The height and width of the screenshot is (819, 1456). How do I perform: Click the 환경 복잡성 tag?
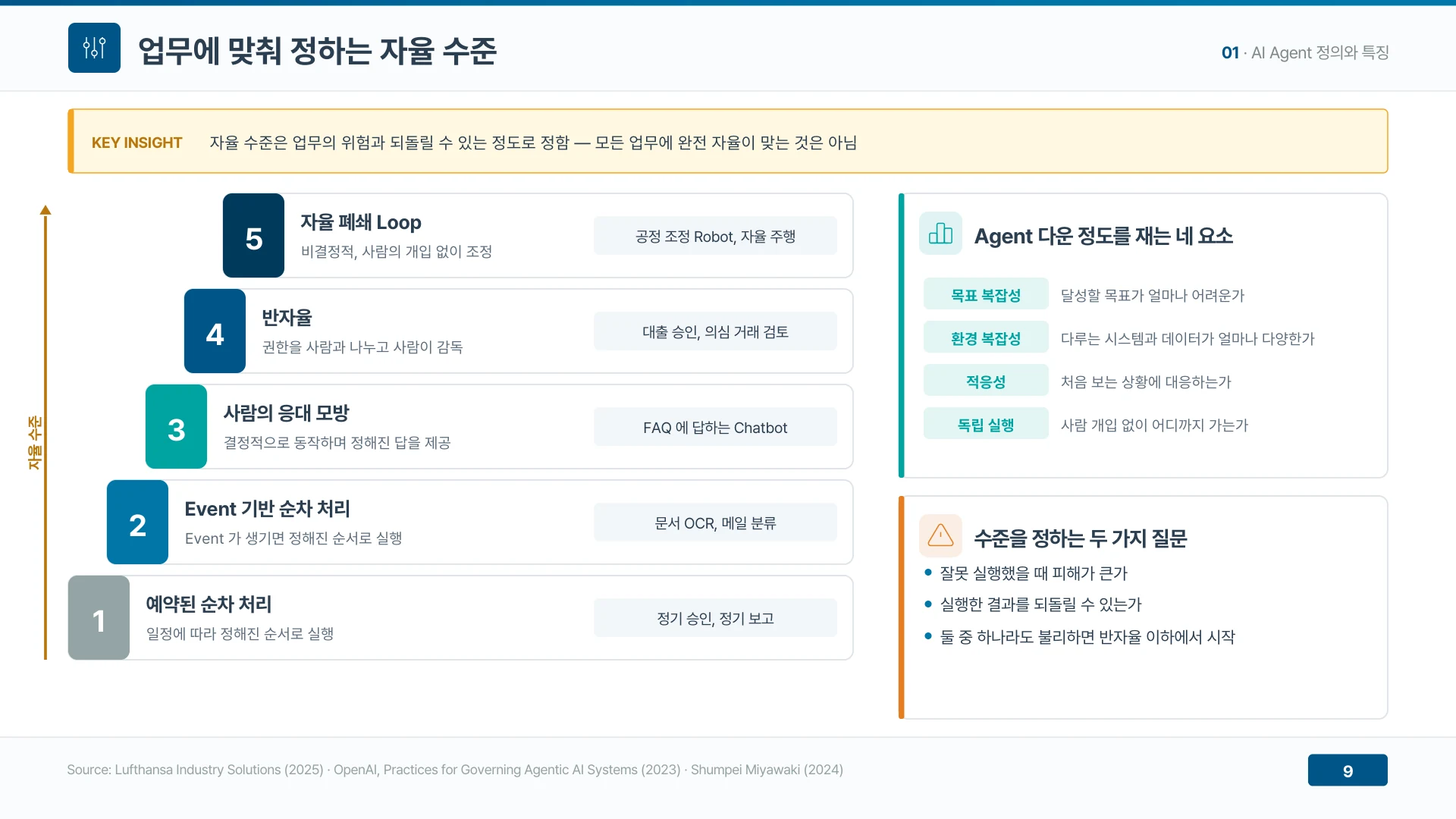pyautogui.click(x=986, y=337)
